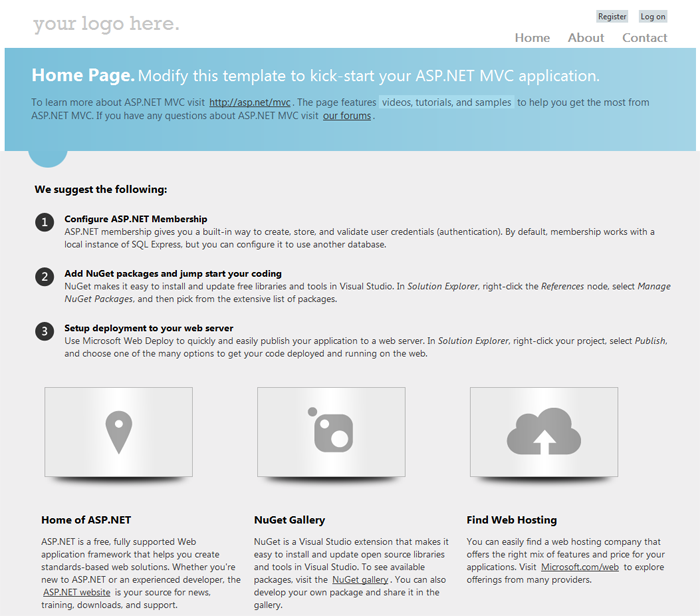
Task: Click the location pin icon tile
Action: pyautogui.click(x=118, y=432)
